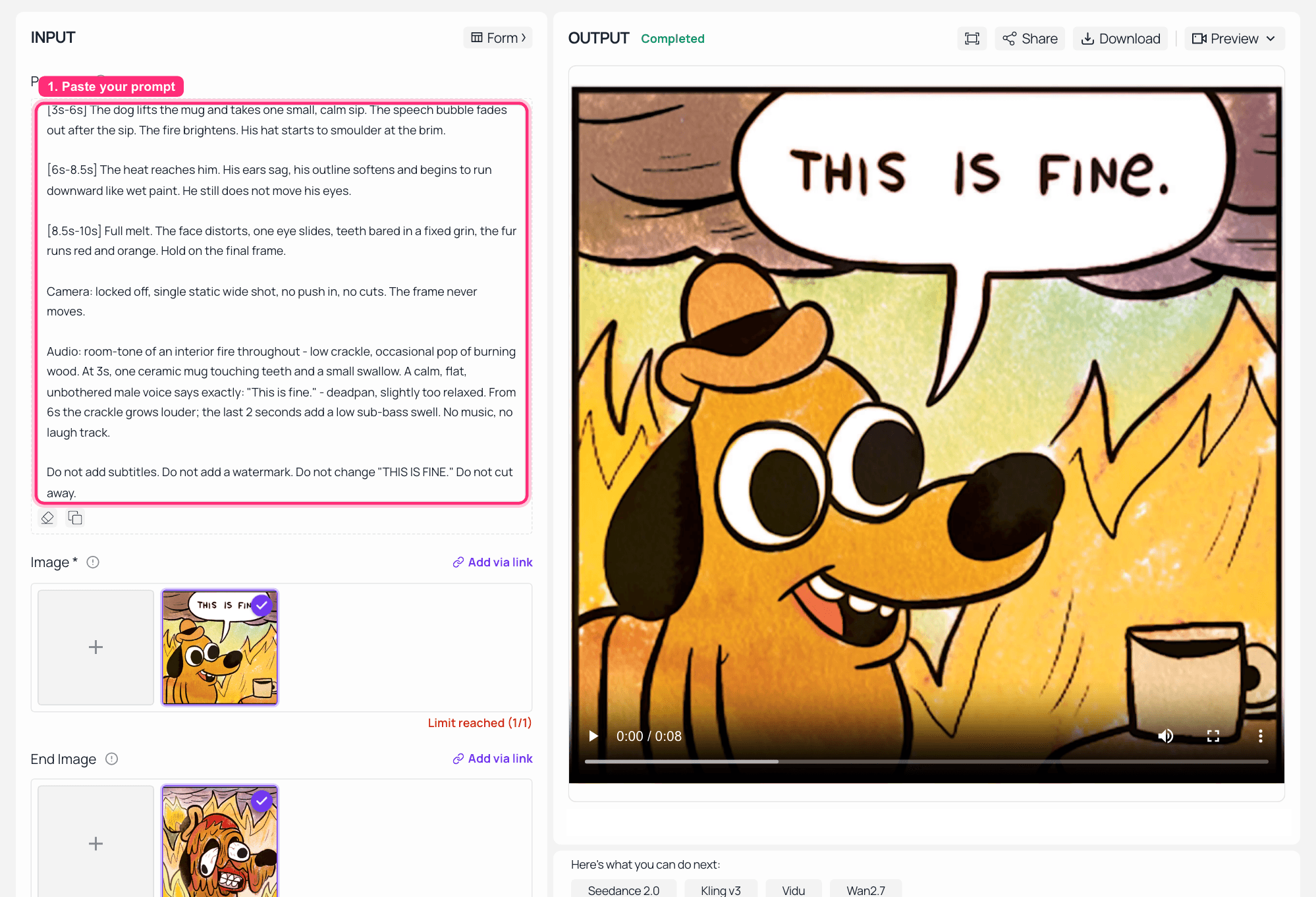Viewport: 1316px width, 897px height.
Task: Choose the Kling v3 suggestion
Action: click(x=721, y=890)
